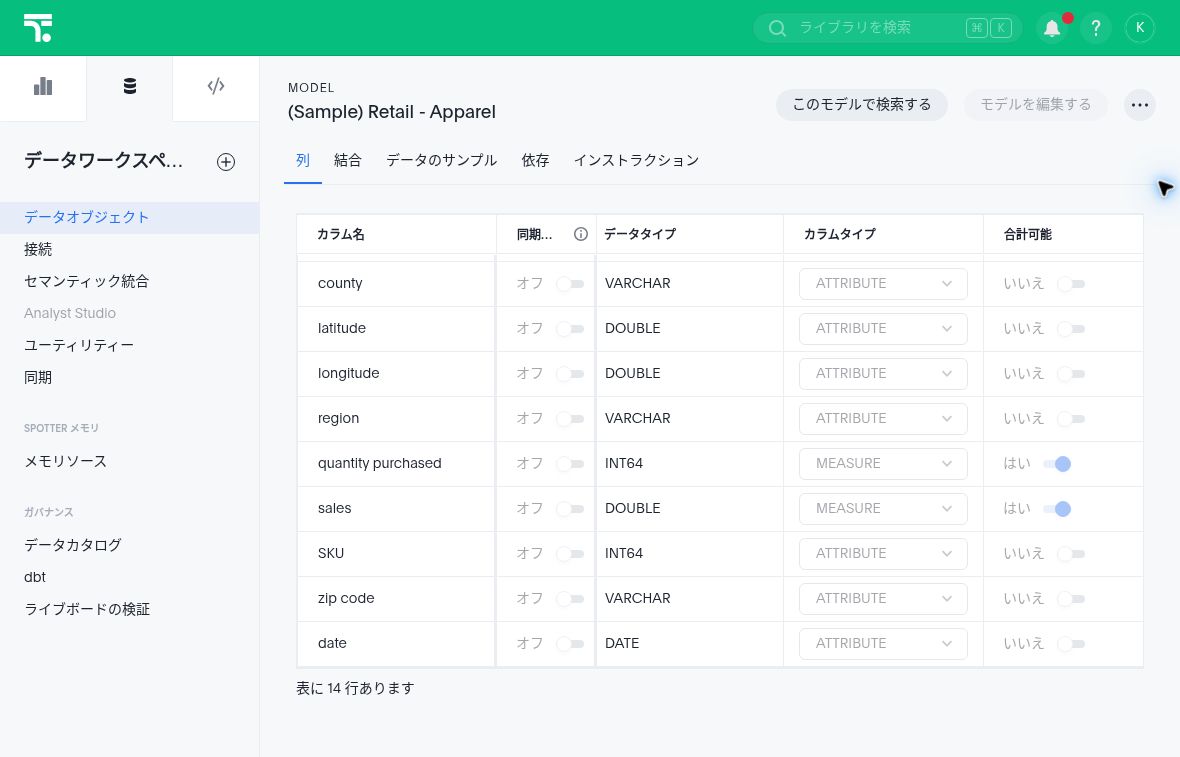1180x757 pixels.
Task: Switch to the インストラクション tab
Action: tap(637, 160)
